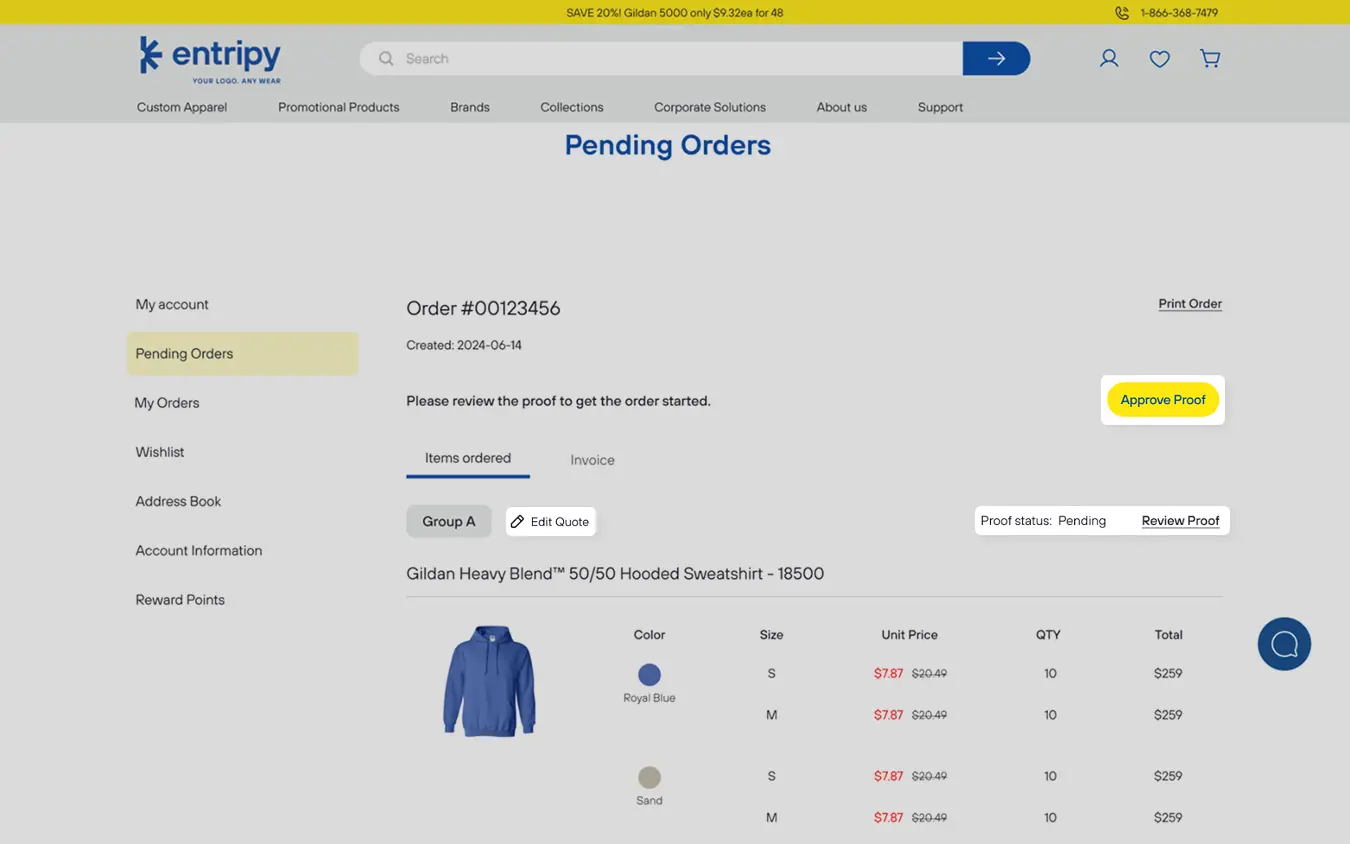Screen dimensions: 1350x844
Task: Open the Brands menu
Action: 470,107
